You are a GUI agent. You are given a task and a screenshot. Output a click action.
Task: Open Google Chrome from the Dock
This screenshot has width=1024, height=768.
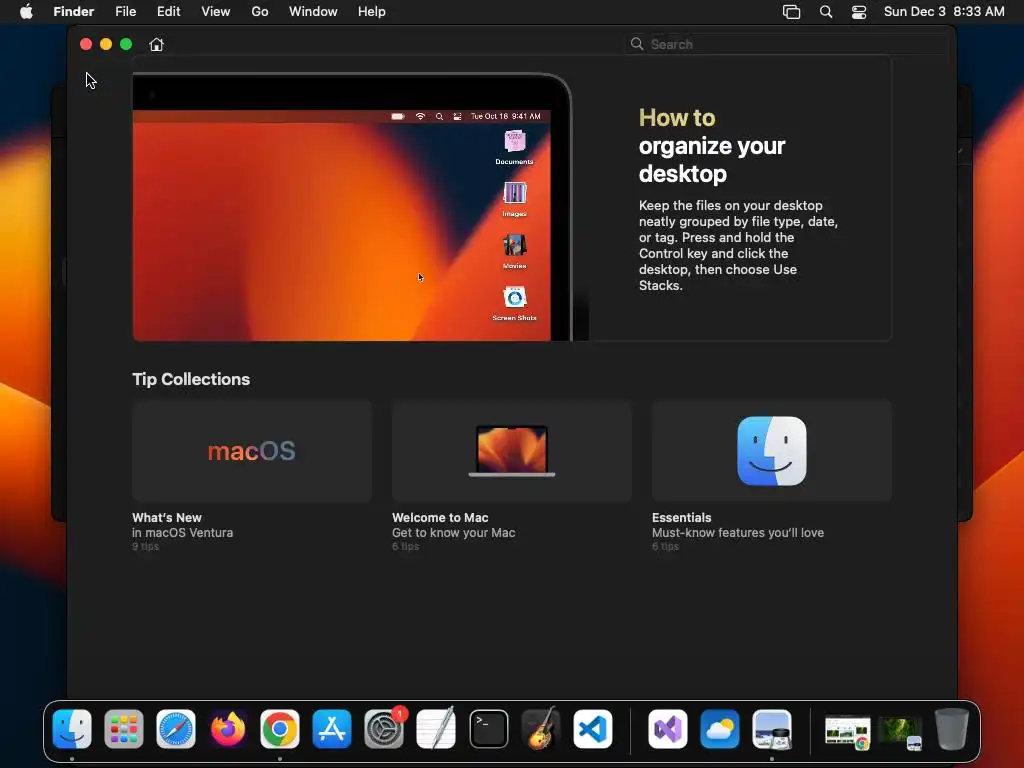tap(280, 728)
